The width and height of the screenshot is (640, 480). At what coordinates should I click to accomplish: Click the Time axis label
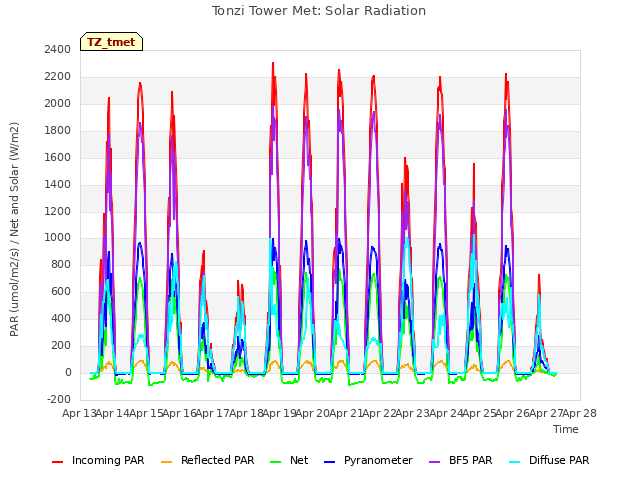pos(566,429)
